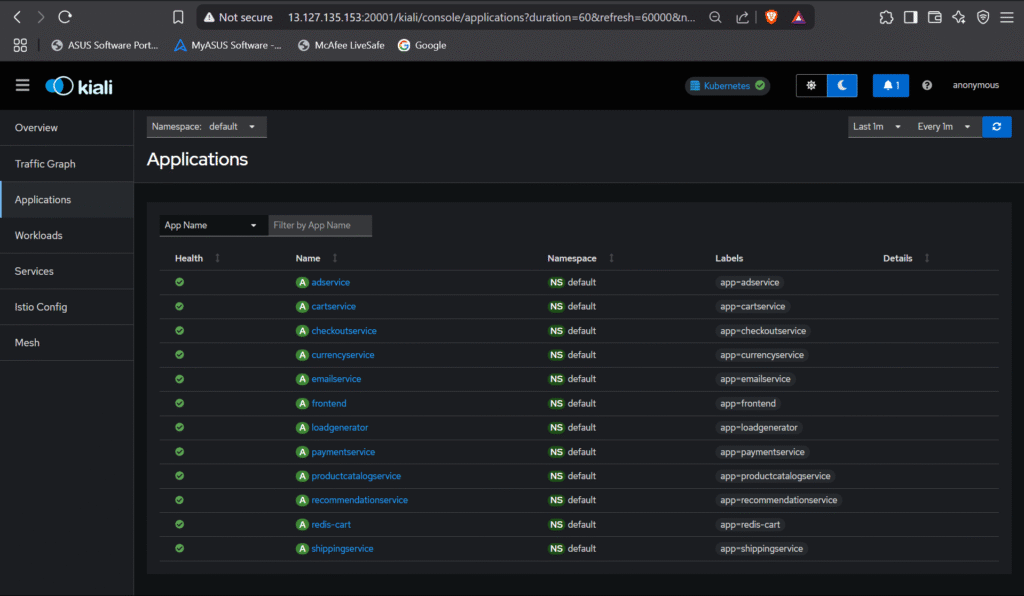Switch to light theme sun icon

click(x=811, y=86)
